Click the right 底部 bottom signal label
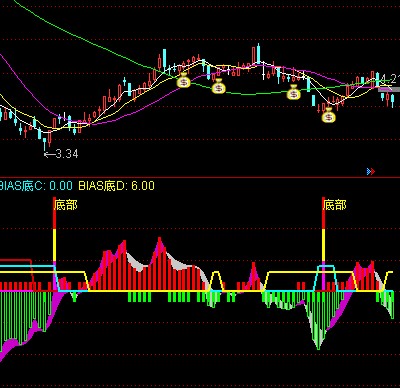Viewport: 400px width, 388px height. pyautogui.click(x=335, y=205)
